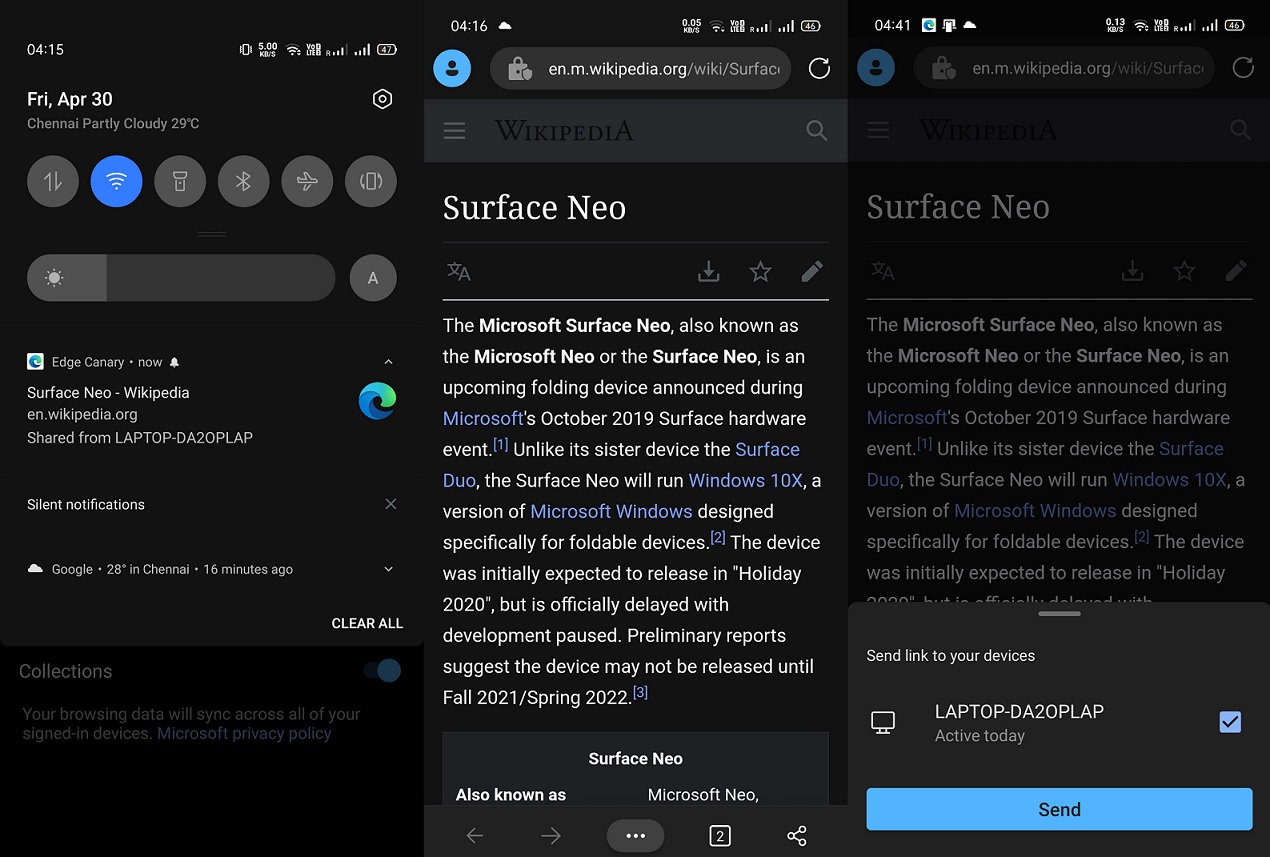Enable Bluetooth in quick settings
The image size is (1270, 857).
tap(243, 181)
